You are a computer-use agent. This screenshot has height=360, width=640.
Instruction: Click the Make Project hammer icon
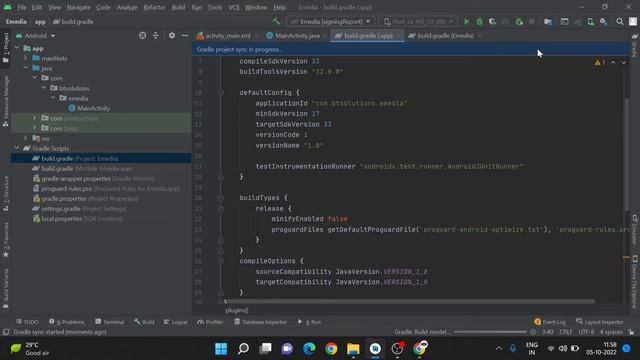click(276, 21)
